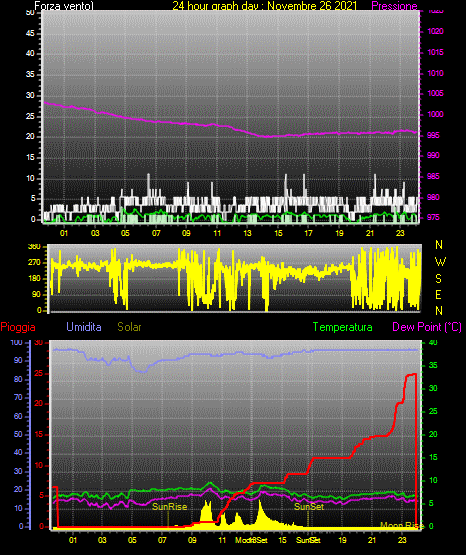Viewport: 466px width, 555px height.
Task: Click the 1020 pressure axis value
Action: coord(435,32)
